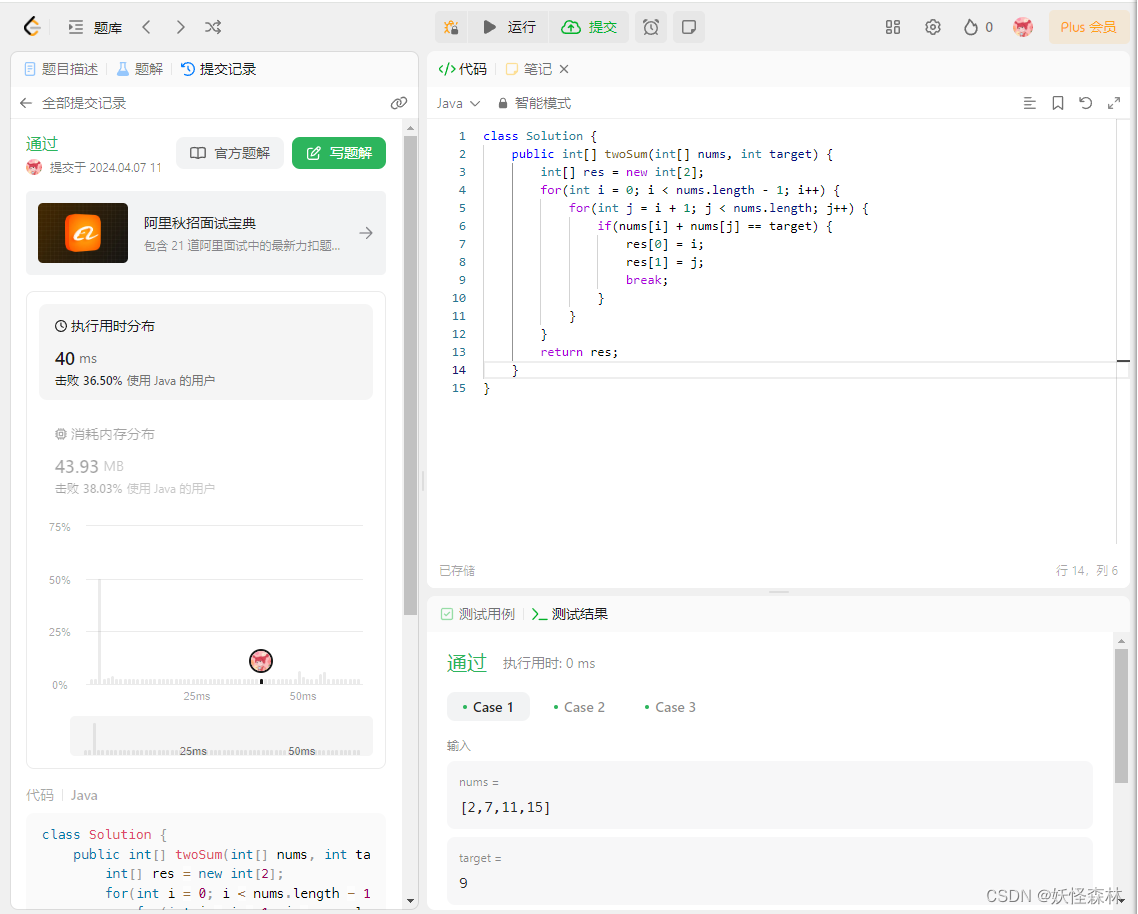Copy submission link icon

coord(398,103)
